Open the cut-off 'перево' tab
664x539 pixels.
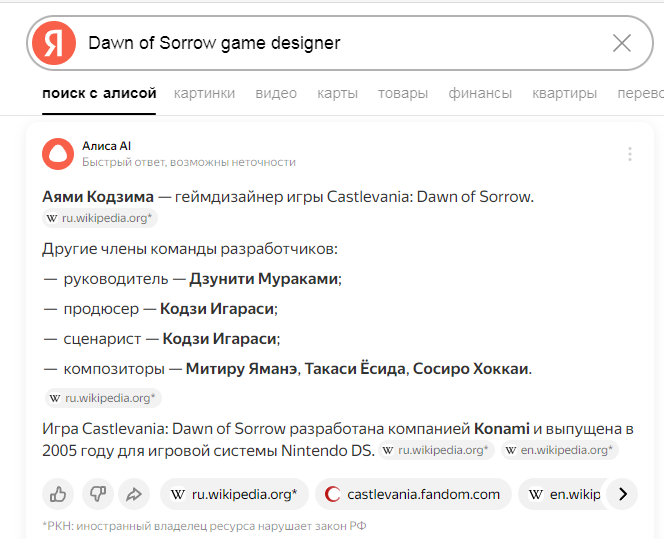[x=640, y=93]
